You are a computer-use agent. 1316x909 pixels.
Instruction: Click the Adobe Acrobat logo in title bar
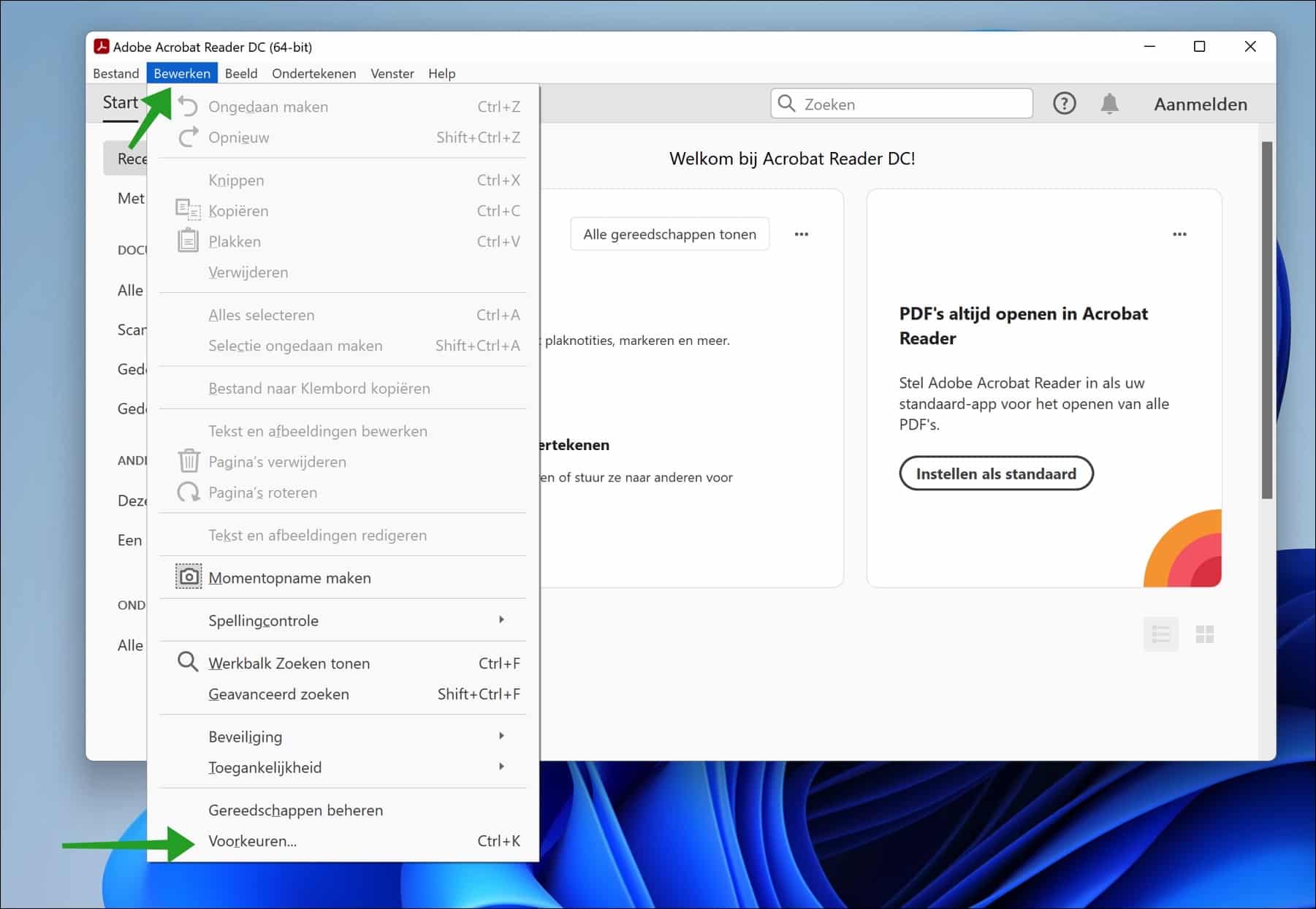pos(102,47)
